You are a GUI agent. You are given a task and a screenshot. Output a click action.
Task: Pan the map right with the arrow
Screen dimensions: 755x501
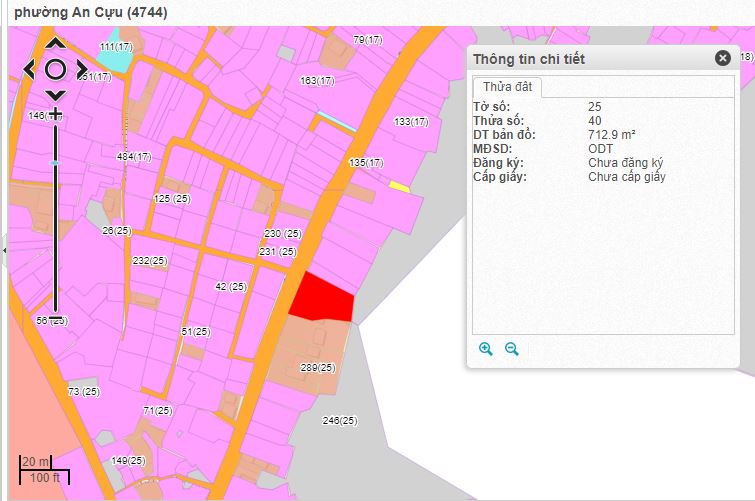[x=83, y=69]
